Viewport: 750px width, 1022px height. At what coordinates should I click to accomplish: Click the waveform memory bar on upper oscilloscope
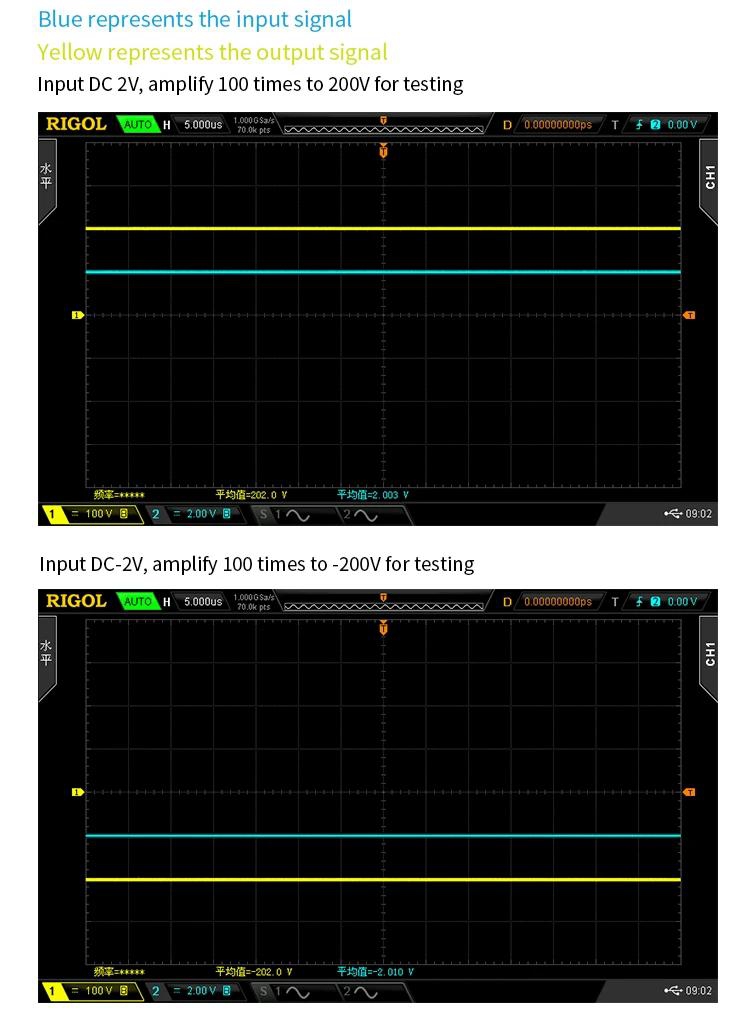[384, 127]
